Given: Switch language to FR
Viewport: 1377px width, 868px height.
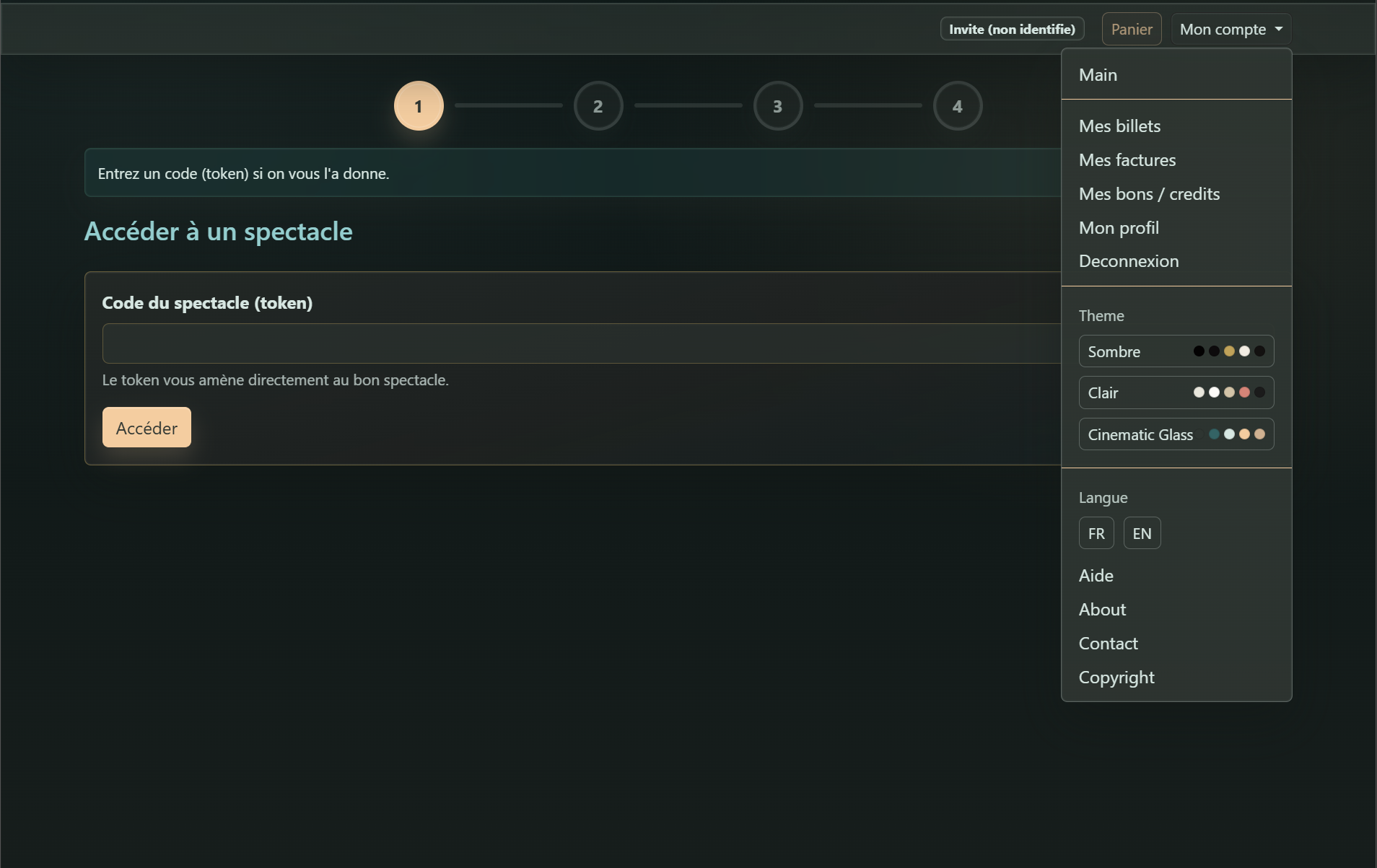Looking at the screenshot, I should click(x=1096, y=532).
